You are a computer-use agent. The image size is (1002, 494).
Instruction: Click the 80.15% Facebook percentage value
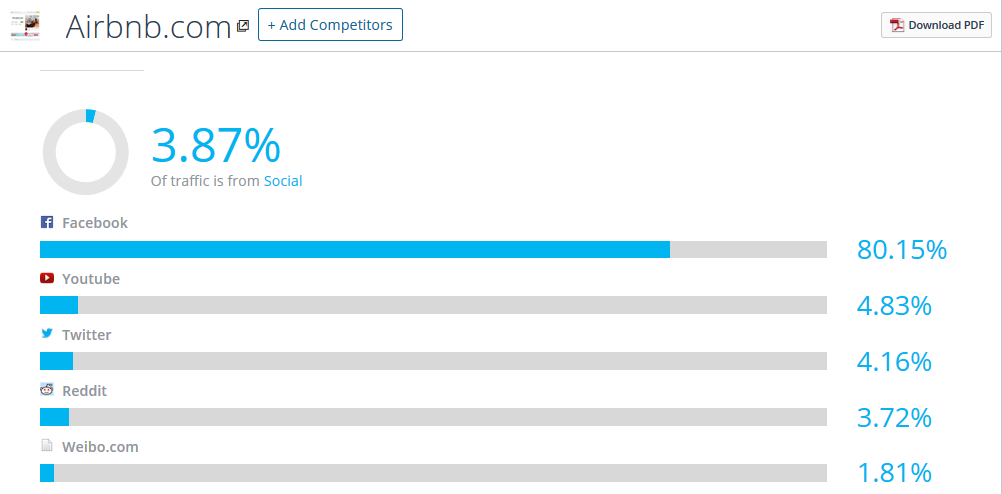(x=902, y=250)
